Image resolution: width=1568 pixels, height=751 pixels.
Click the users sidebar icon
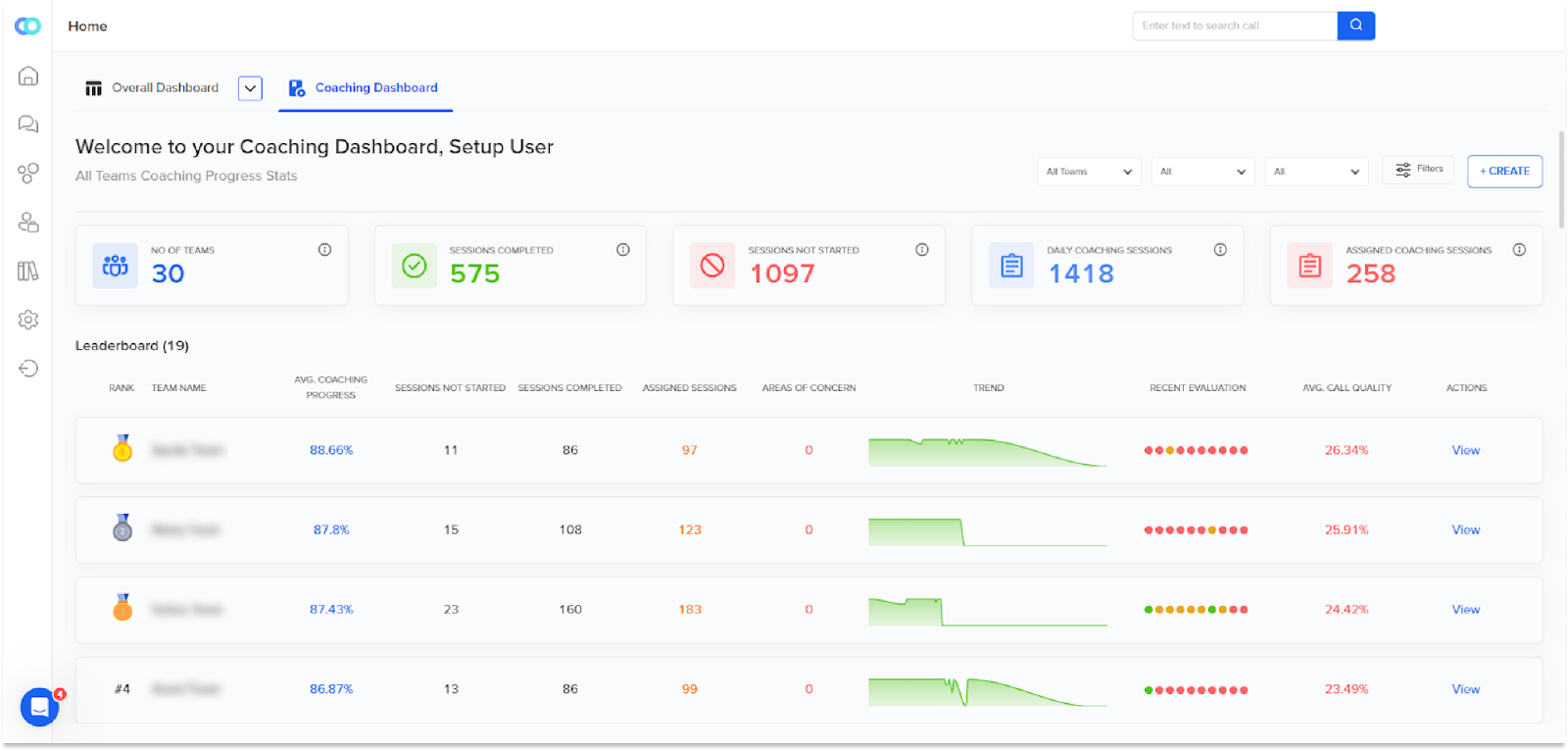[x=28, y=223]
